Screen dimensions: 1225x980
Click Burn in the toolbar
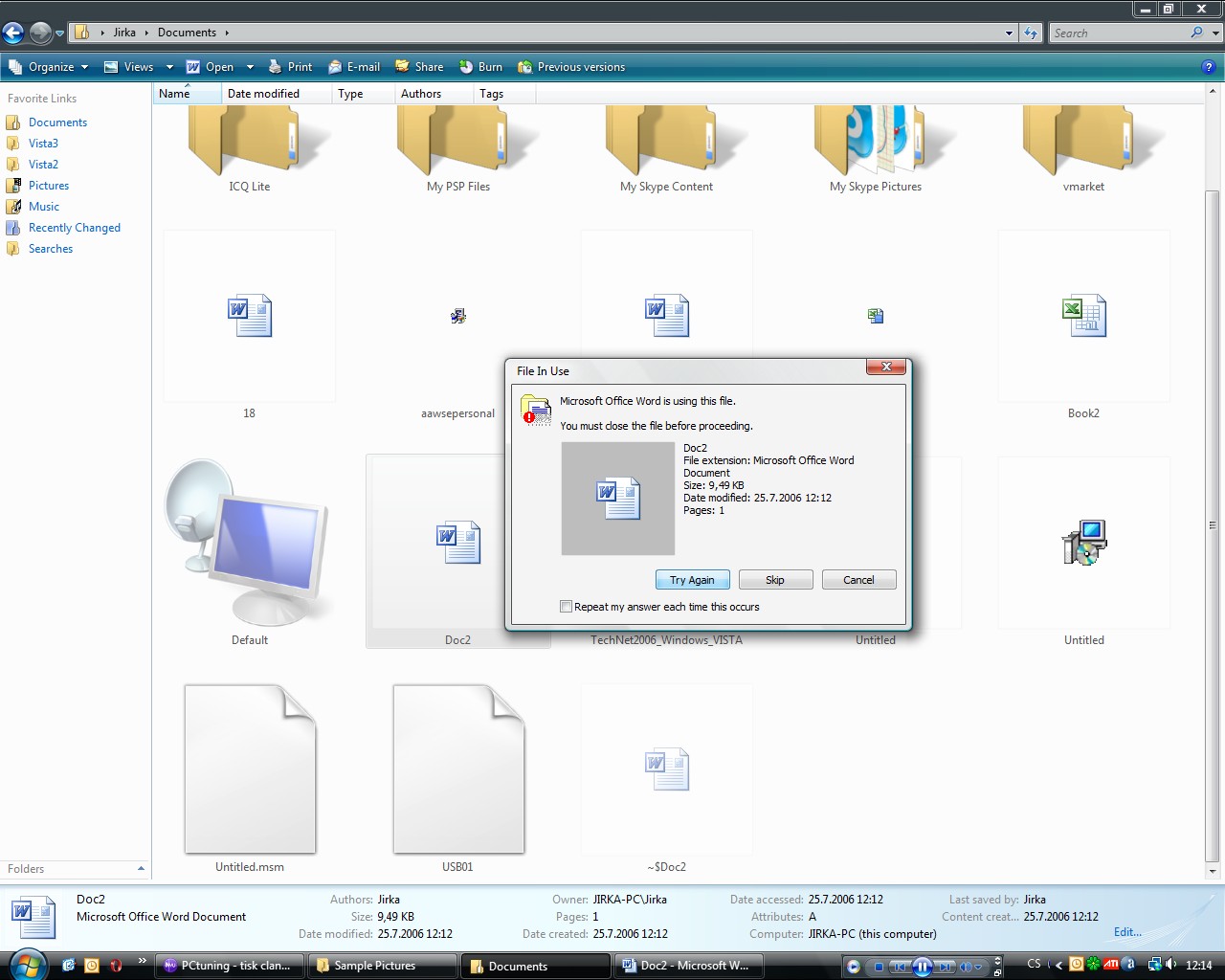tap(480, 67)
